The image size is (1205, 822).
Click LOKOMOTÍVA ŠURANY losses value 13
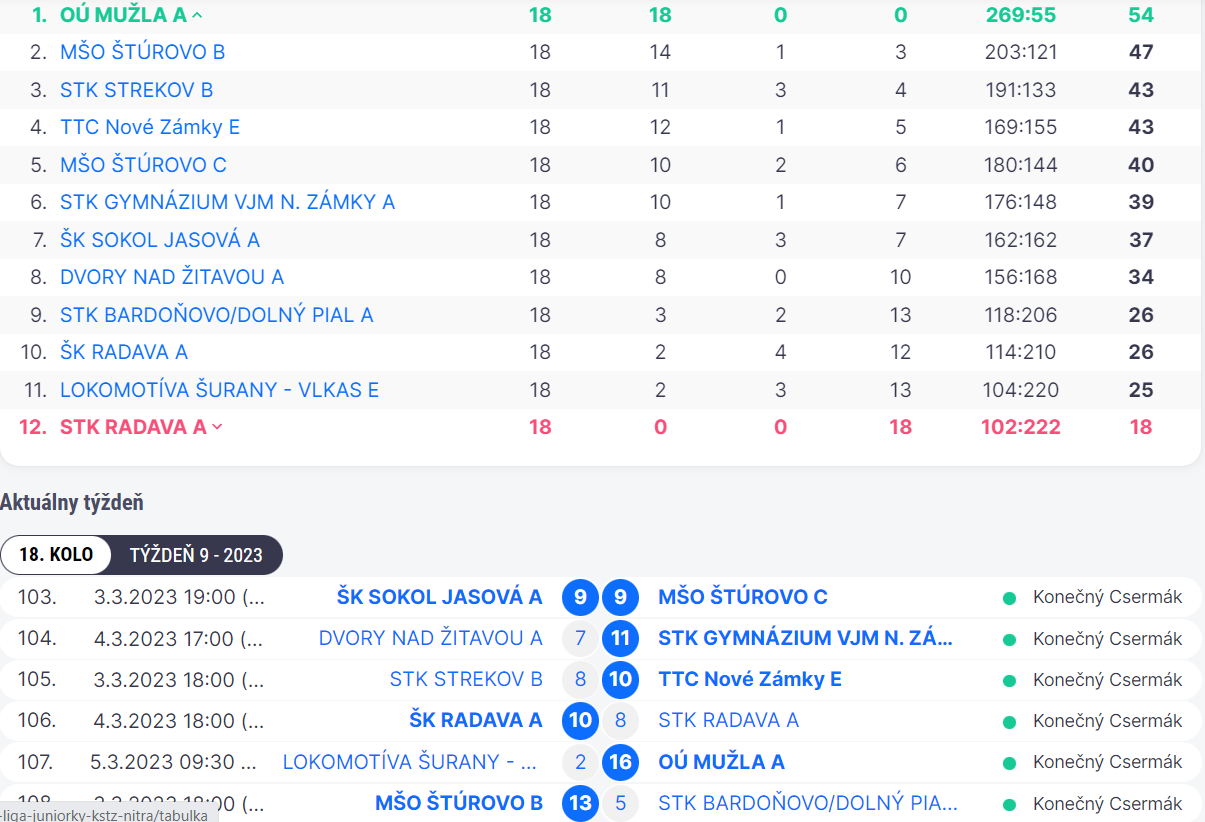tap(900, 390)
